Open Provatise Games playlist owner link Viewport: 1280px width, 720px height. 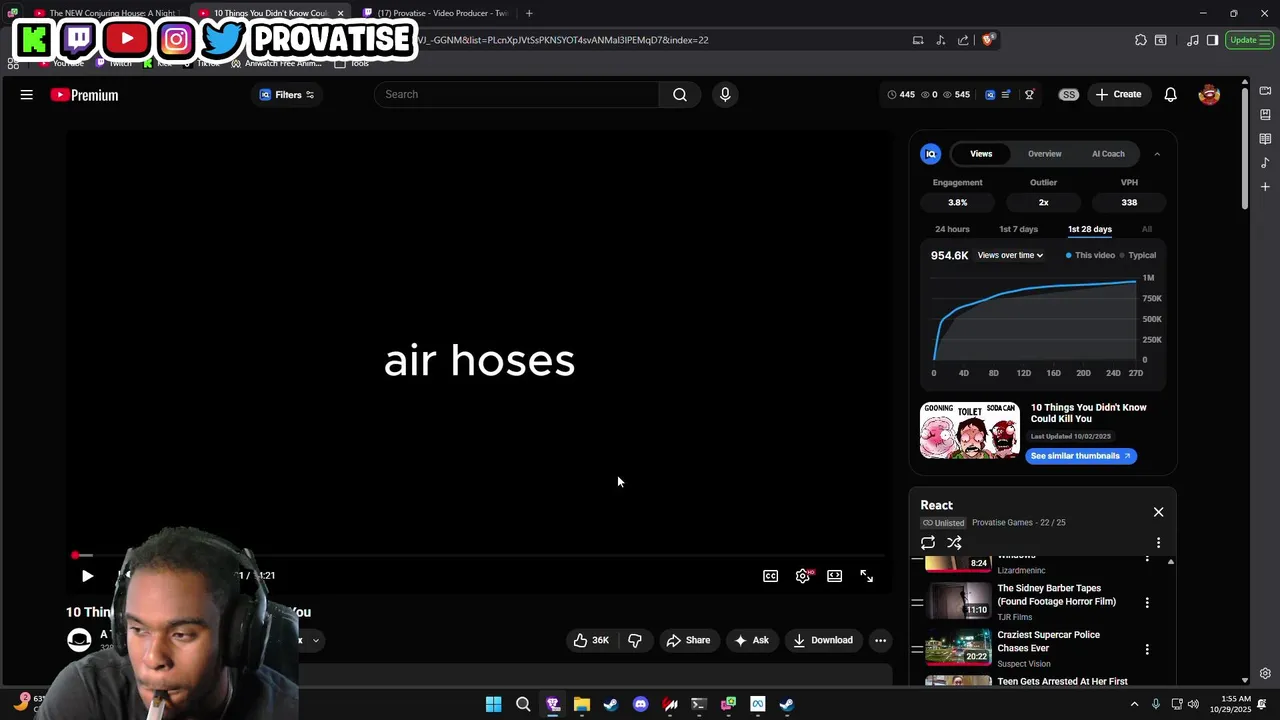1002,523
